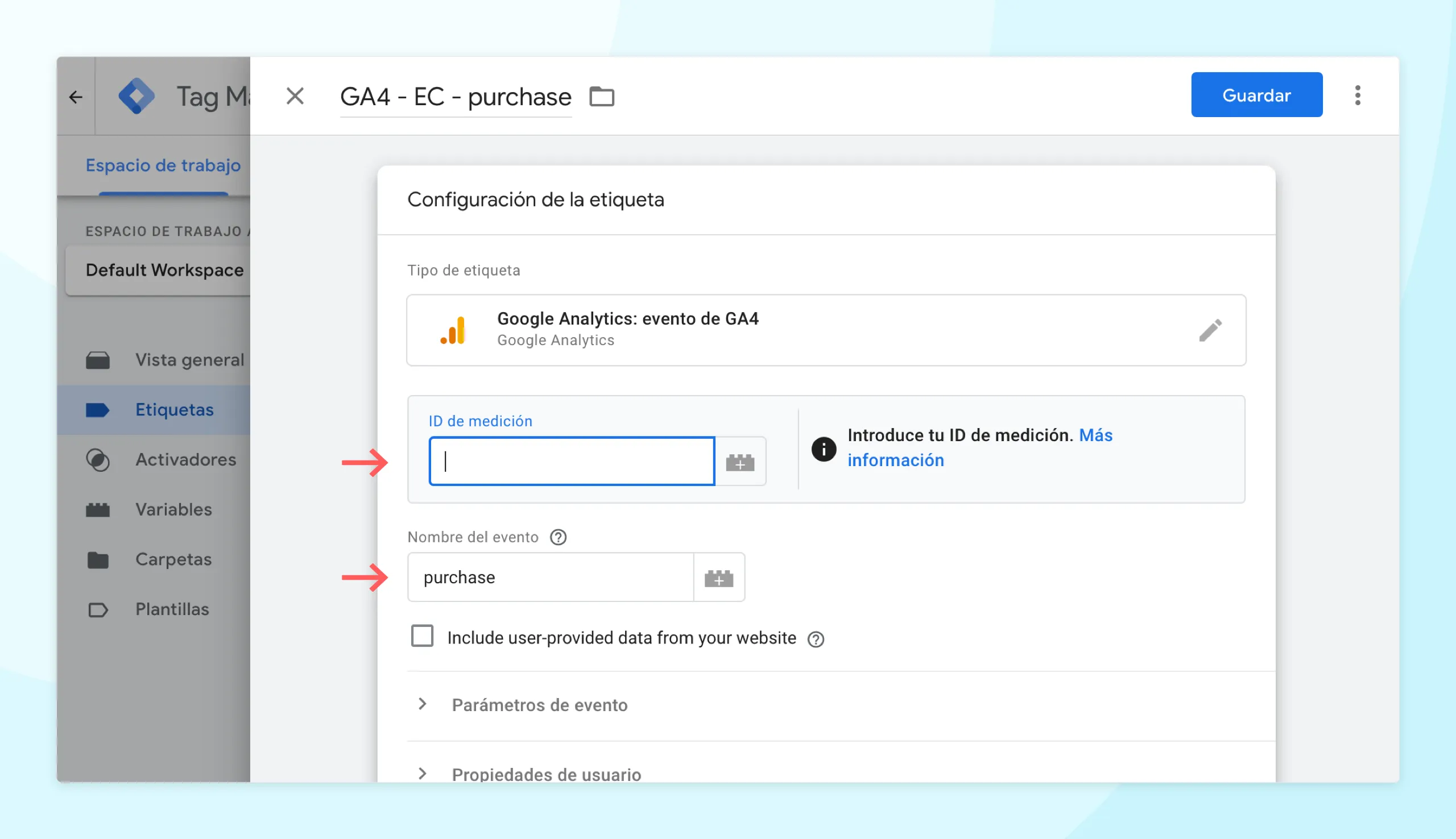Click the pencil icon to edit tag type
This screenshot has height=839, width=1456.
click(x=1210, y=330)
